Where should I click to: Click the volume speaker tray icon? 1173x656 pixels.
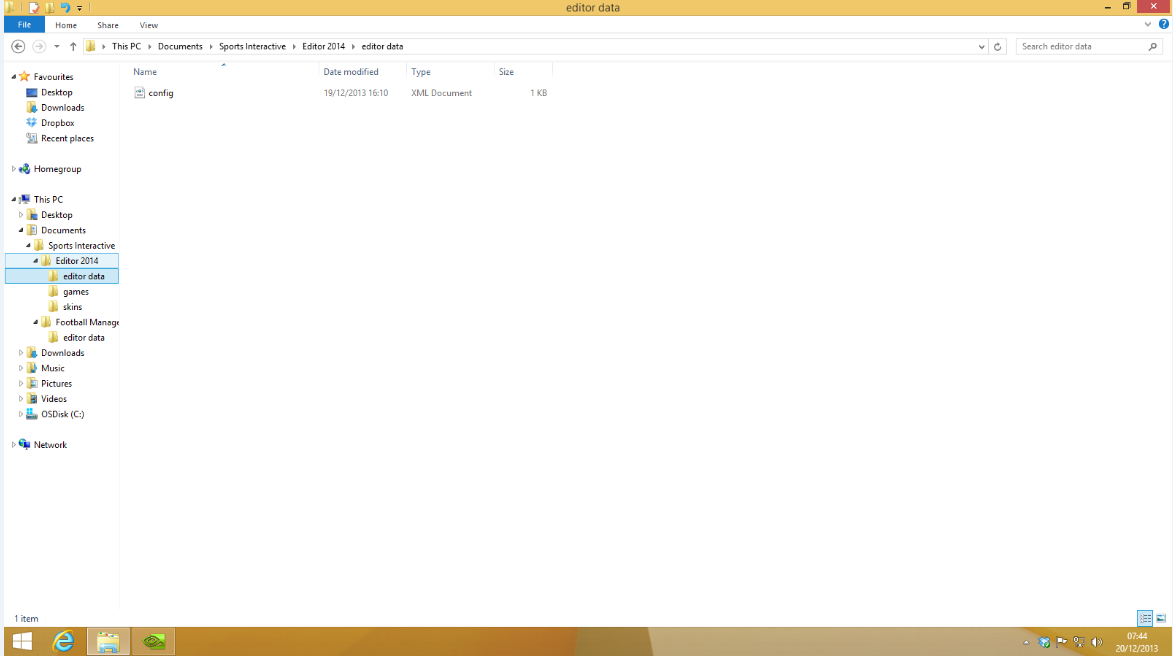click(1097, 642)
